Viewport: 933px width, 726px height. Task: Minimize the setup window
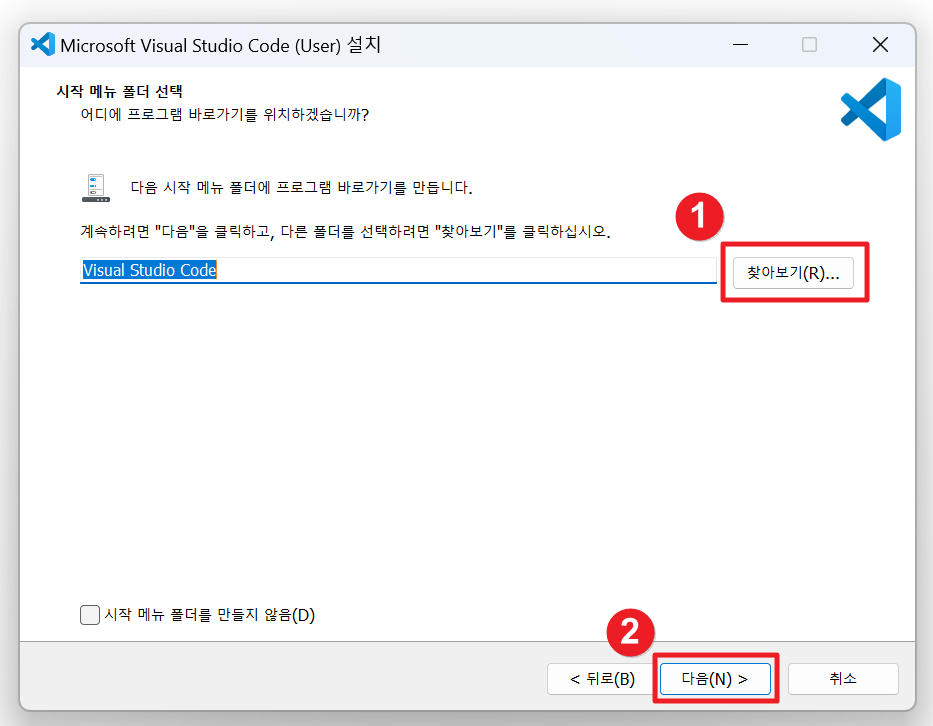pos(740,45)
